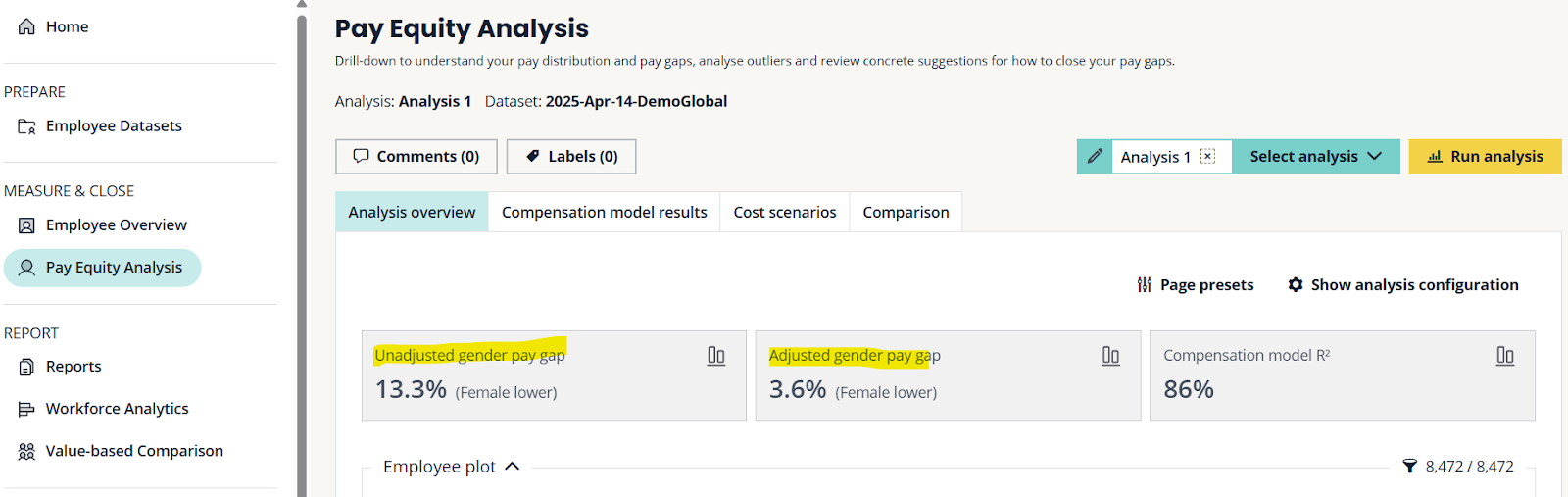The image size is (1568, 497).
Task: Click the pencil edit icon beside Analysis 1
Action: [x=1095, y=157]
